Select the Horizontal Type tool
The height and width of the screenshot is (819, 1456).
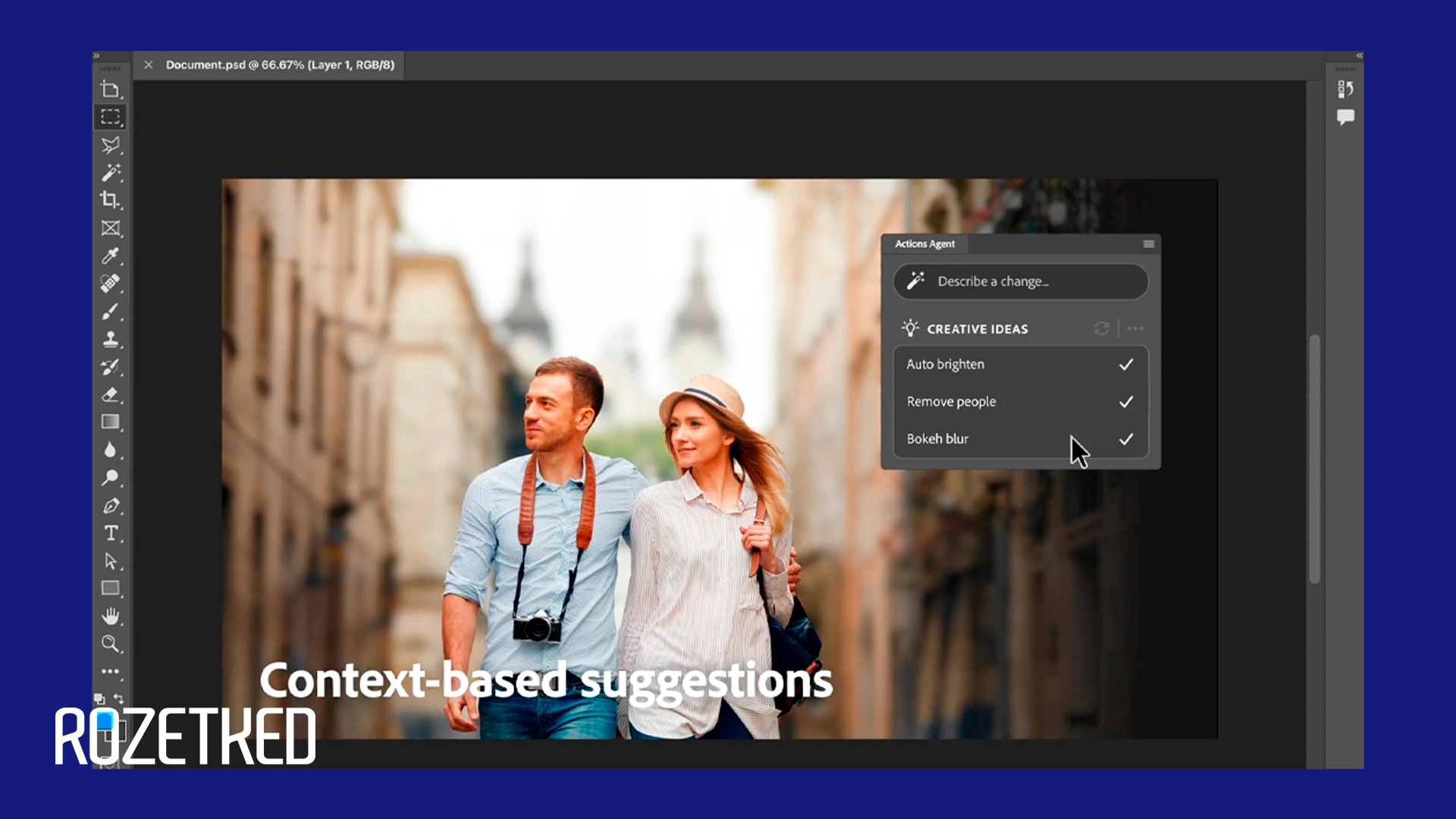(x=111, y=533)
